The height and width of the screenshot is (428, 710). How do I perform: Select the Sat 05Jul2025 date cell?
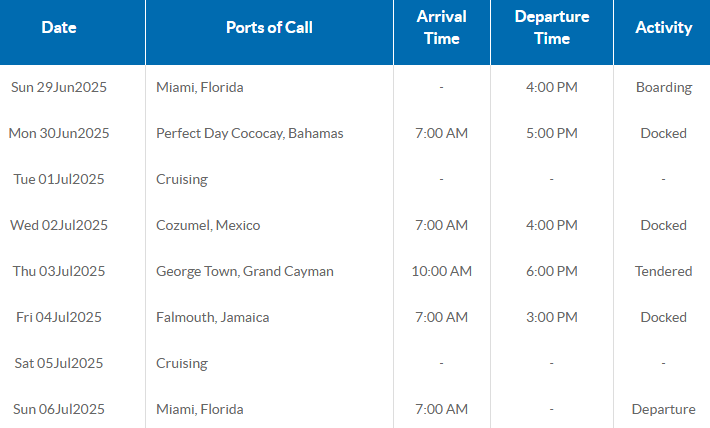(59, 363)
